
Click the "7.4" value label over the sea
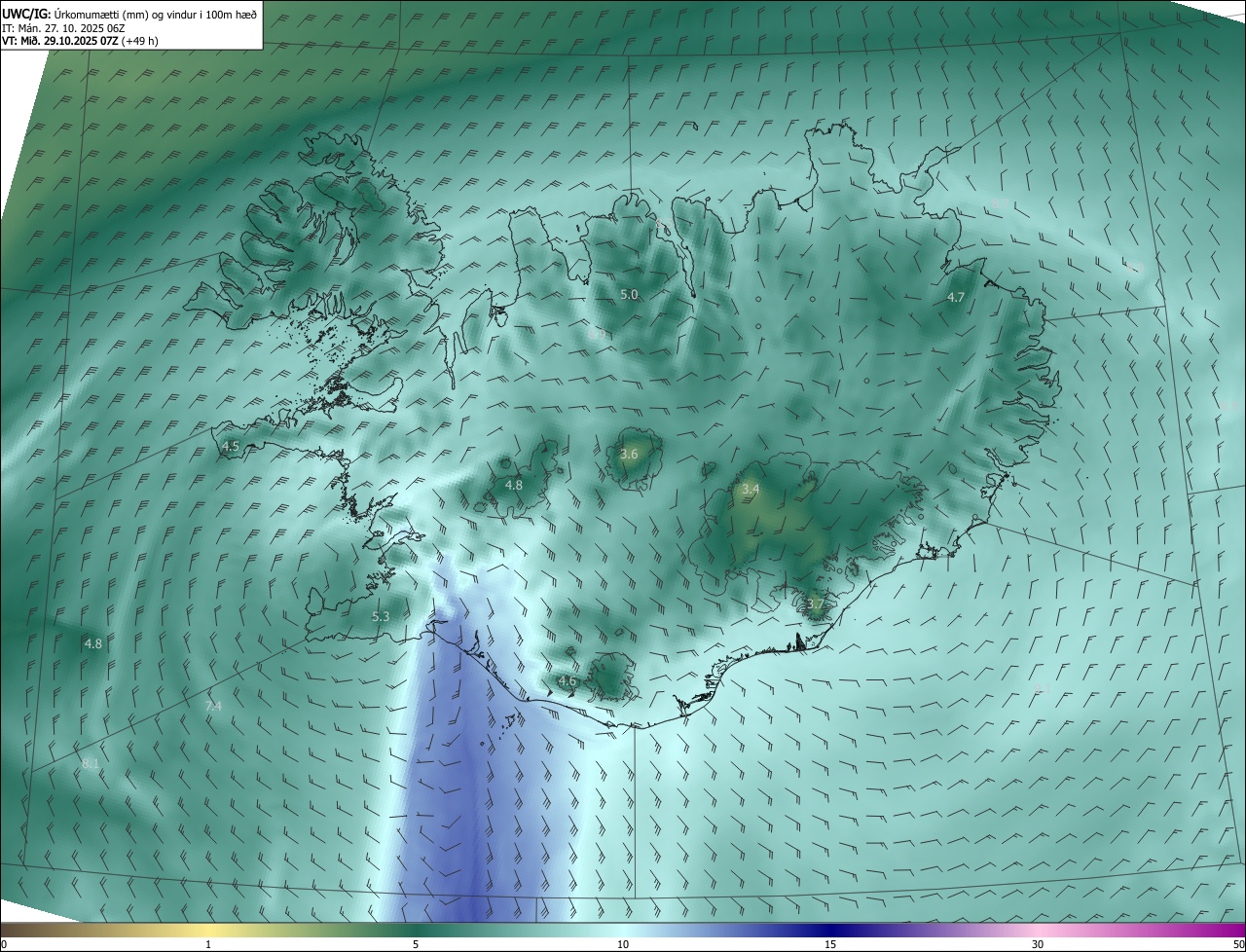[213, 706]
